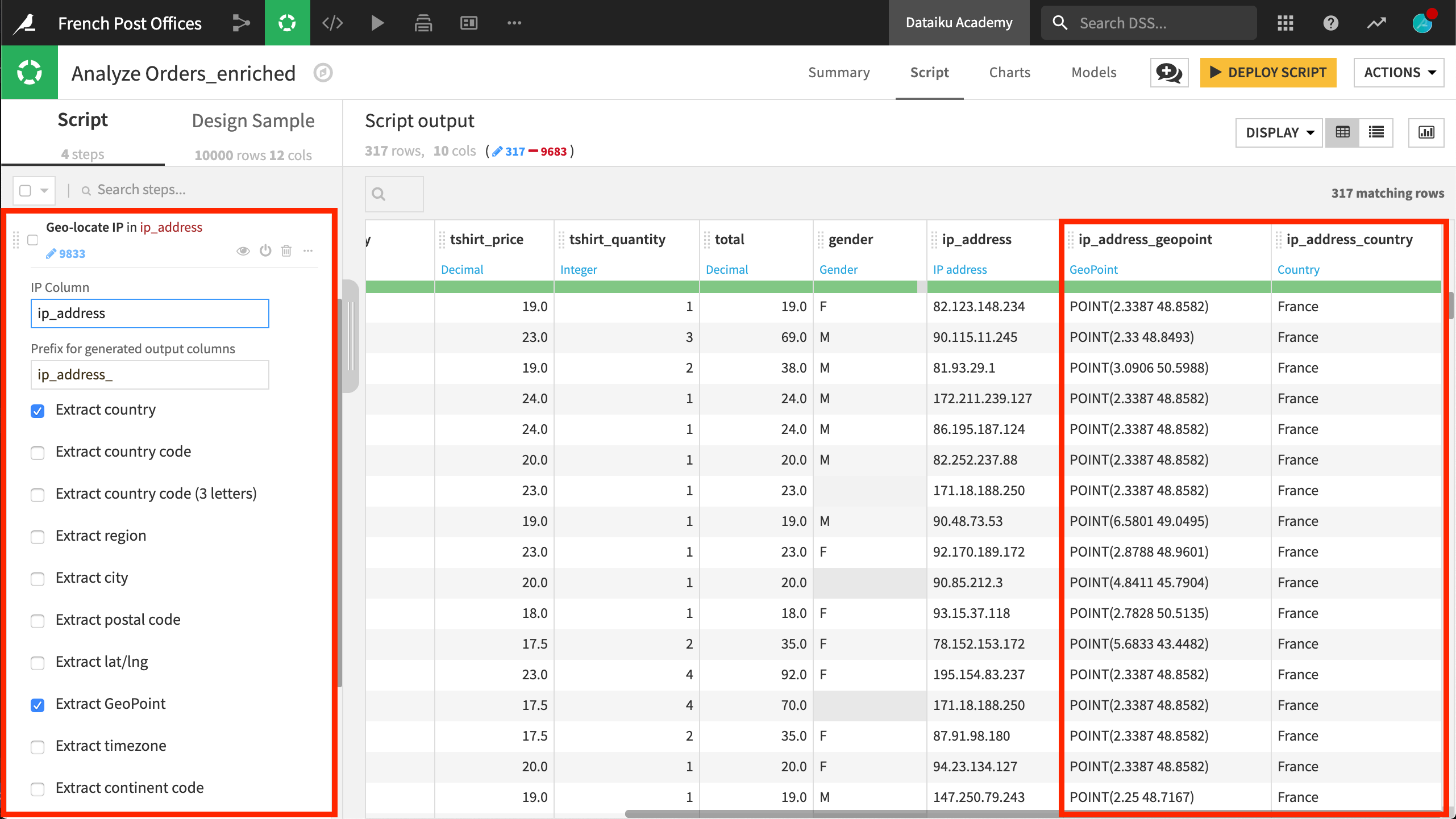Click the run/play script icon
The width and height of the screenshot is (1456, 819).
pos(378,22)
